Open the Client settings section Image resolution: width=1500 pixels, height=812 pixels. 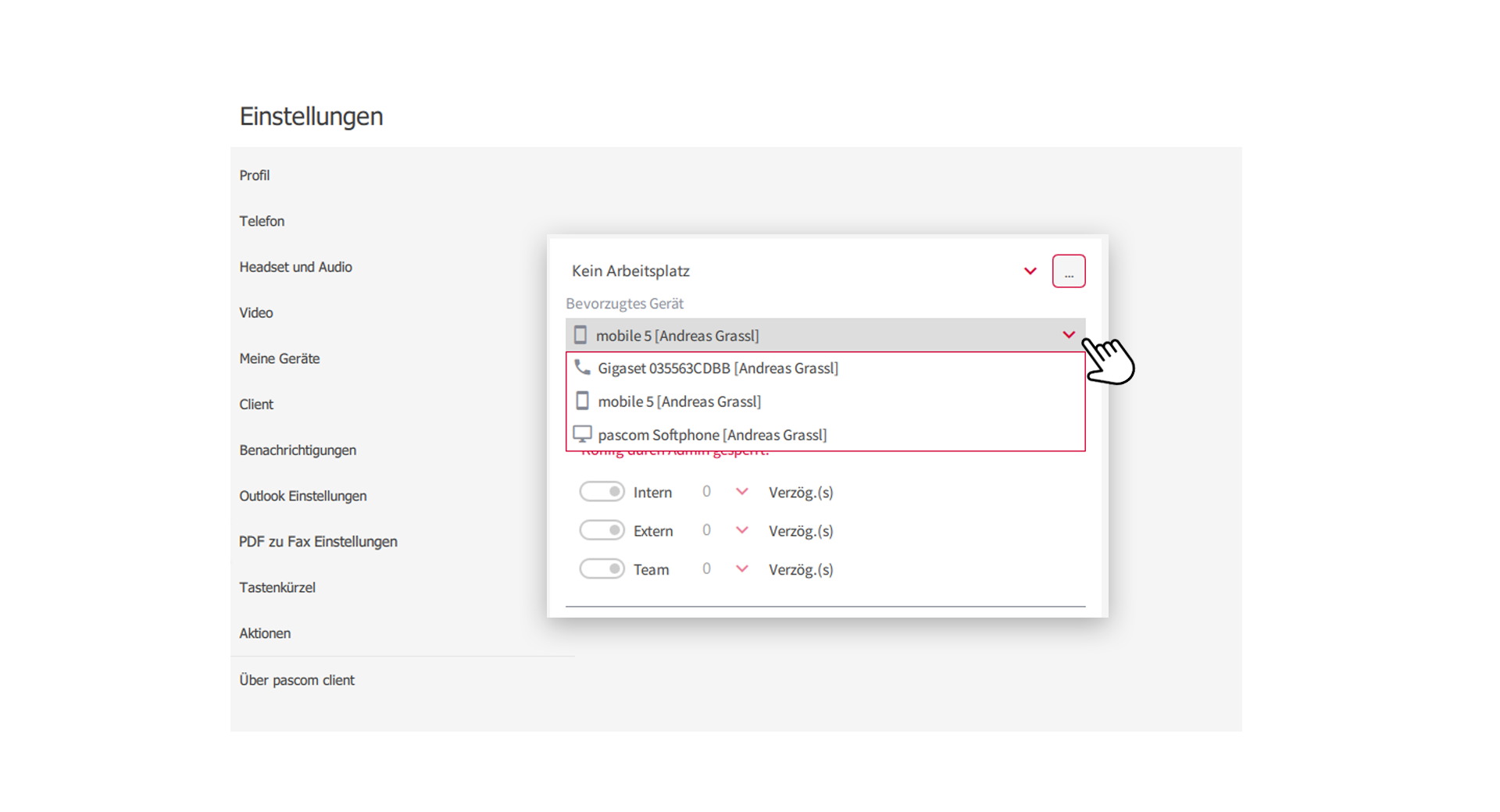click(x=256, y=404)
